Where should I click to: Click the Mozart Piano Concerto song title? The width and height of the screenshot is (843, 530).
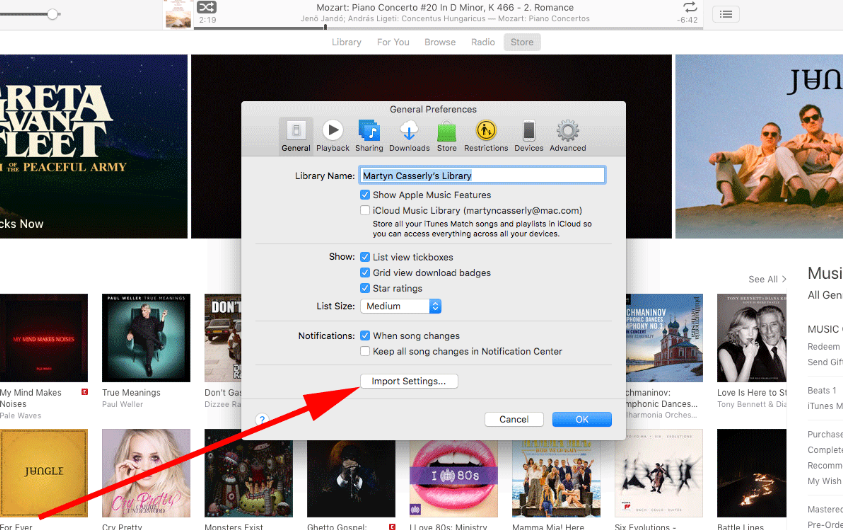pos(445,8)
